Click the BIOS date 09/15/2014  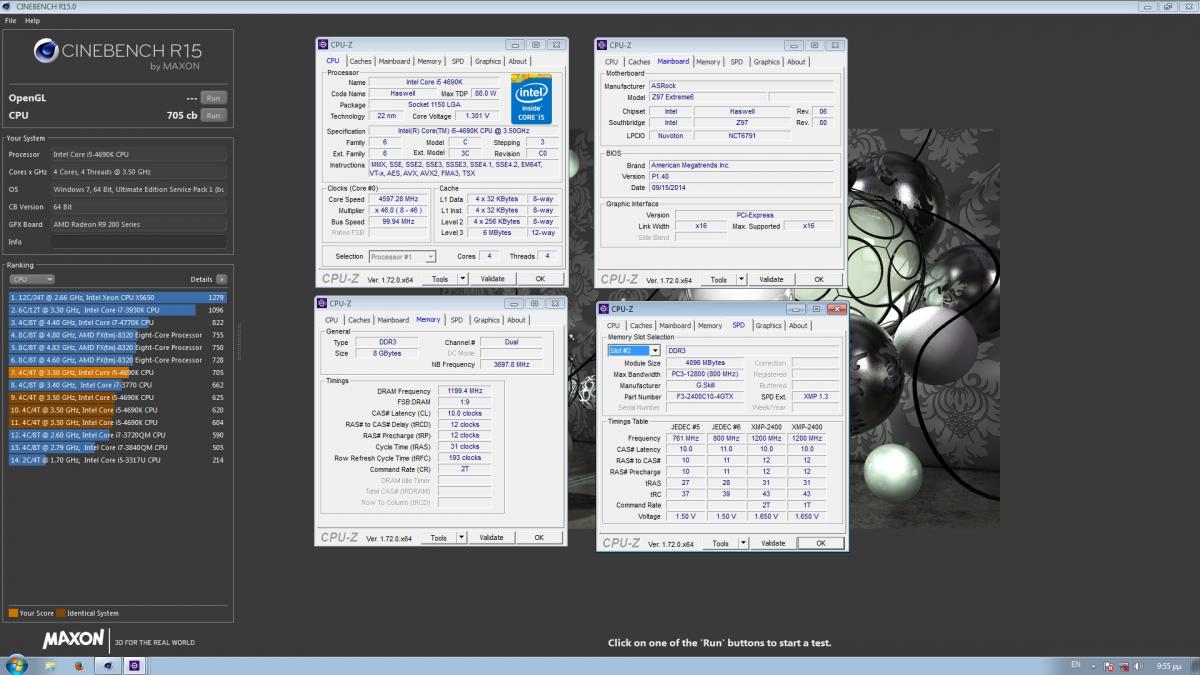point(741,188)
